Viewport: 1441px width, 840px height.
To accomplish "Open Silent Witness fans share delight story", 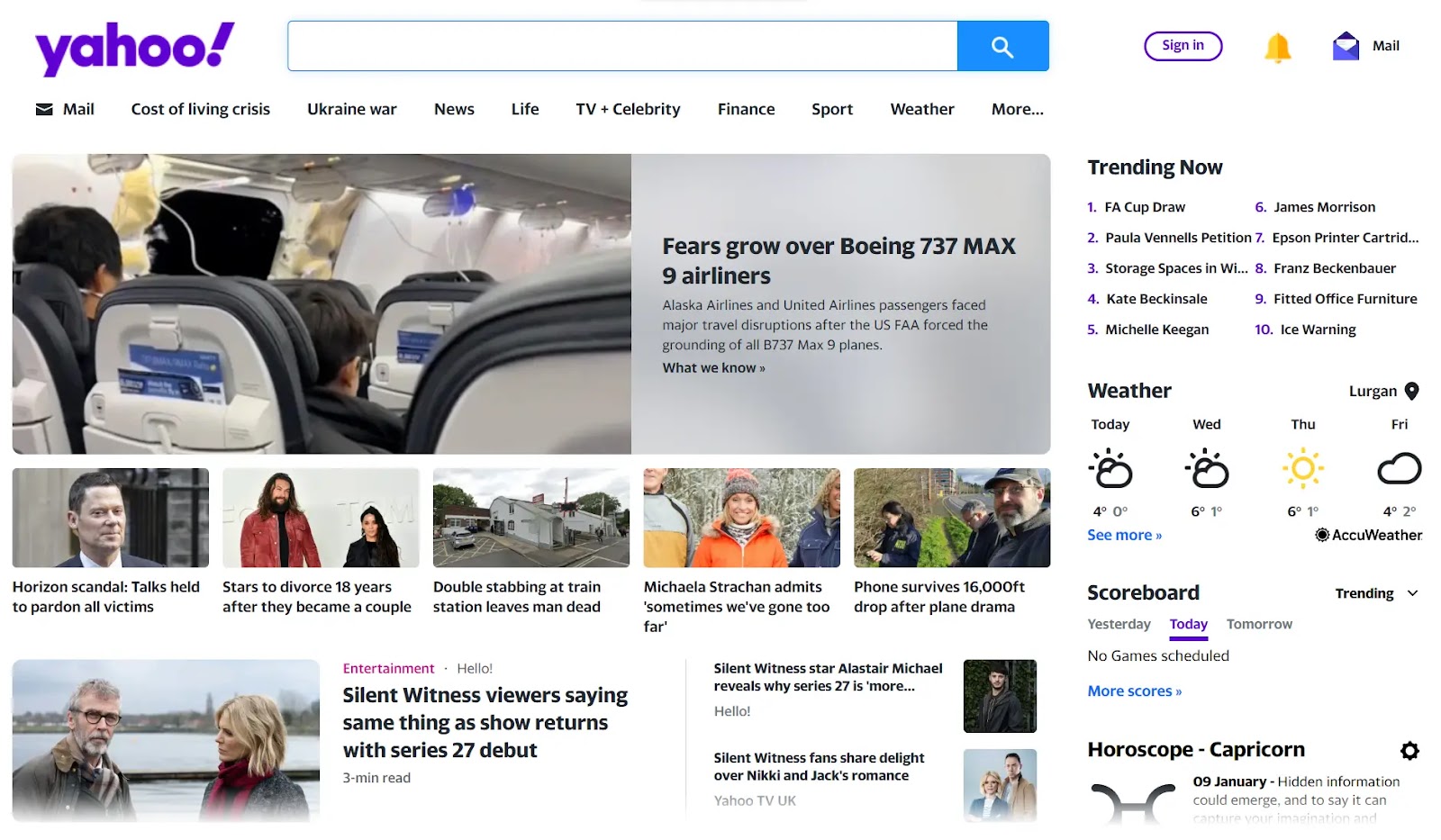I will (819, 766).
